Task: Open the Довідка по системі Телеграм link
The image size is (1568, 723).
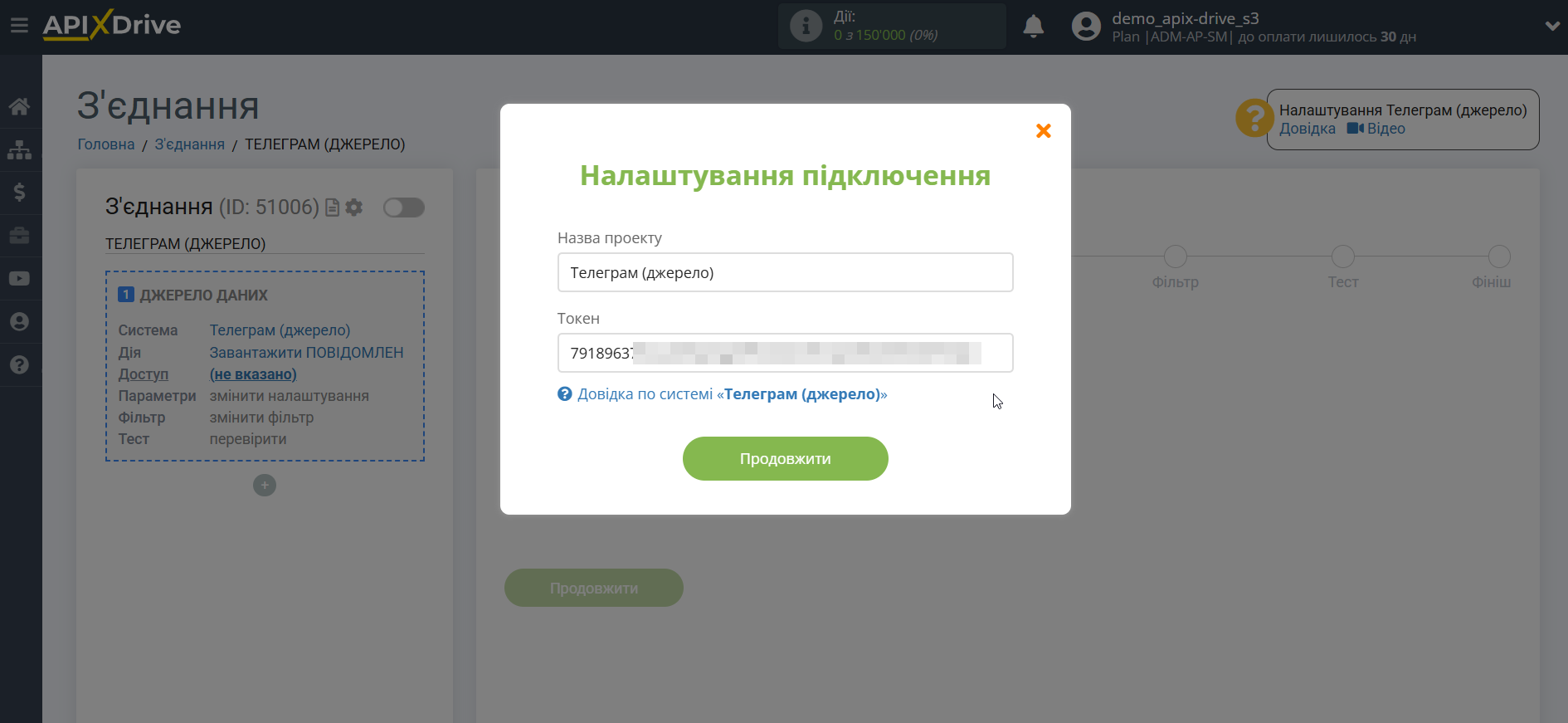Action: pyautogui.click(x=723, y=394)
